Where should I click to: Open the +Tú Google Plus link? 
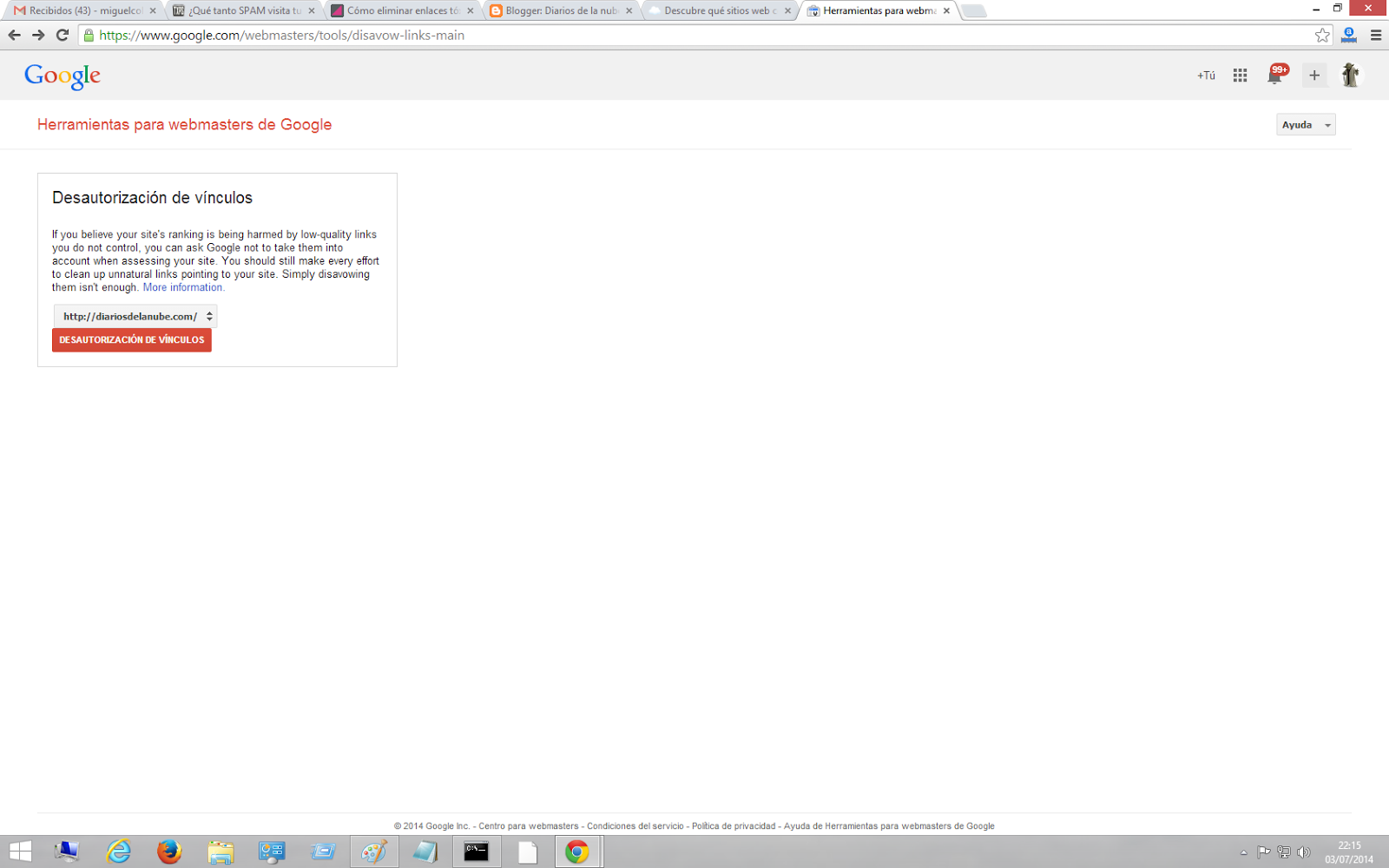1206,76
